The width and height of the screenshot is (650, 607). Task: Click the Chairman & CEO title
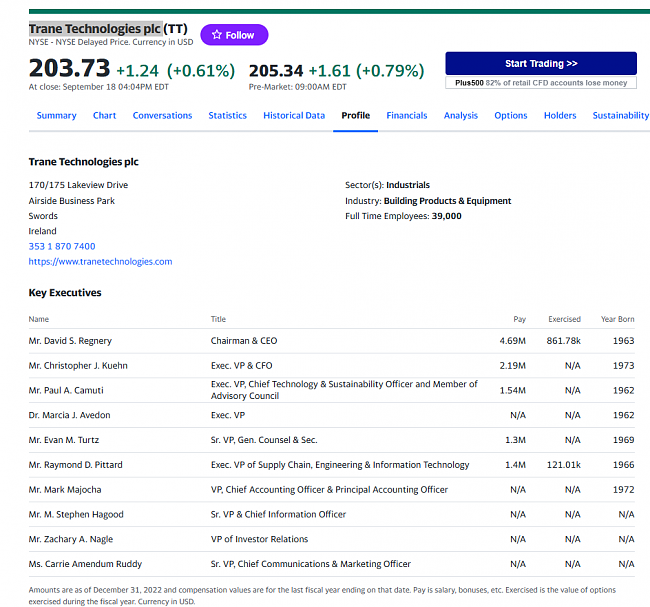244,341
